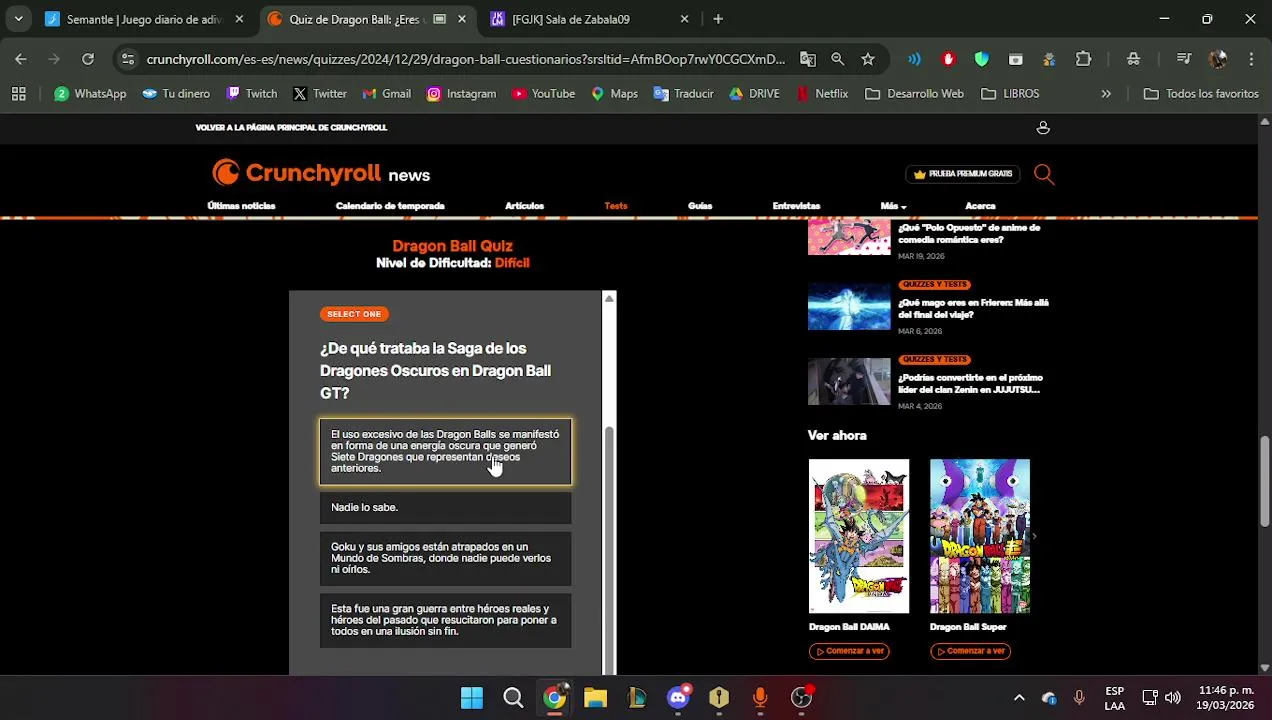Click the Crunchyroll news logo

coord(321,173)
